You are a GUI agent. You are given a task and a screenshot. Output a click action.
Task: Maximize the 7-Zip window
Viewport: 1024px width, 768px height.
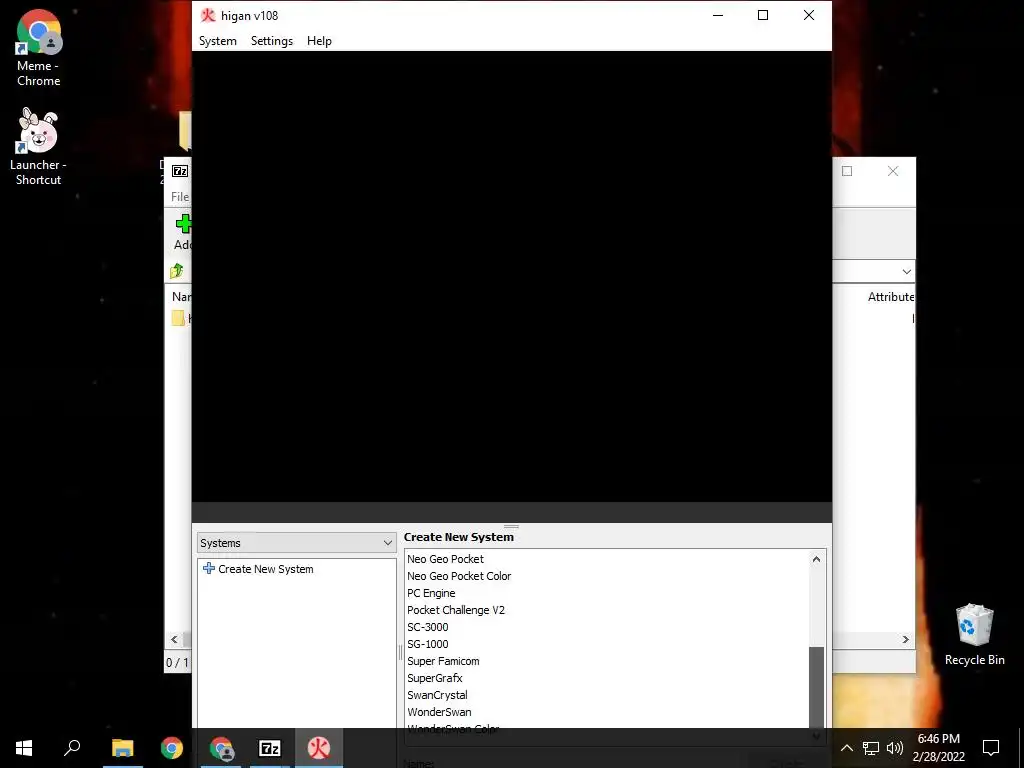(x=847, y=171)
